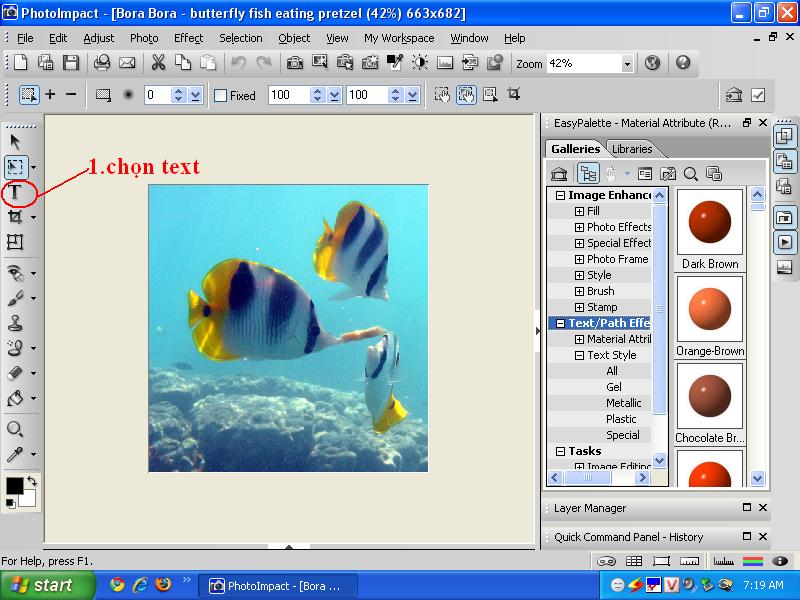Choose the black foreground color swatch
This screenshot has height=600, width=800.
(x=14, y=486)
